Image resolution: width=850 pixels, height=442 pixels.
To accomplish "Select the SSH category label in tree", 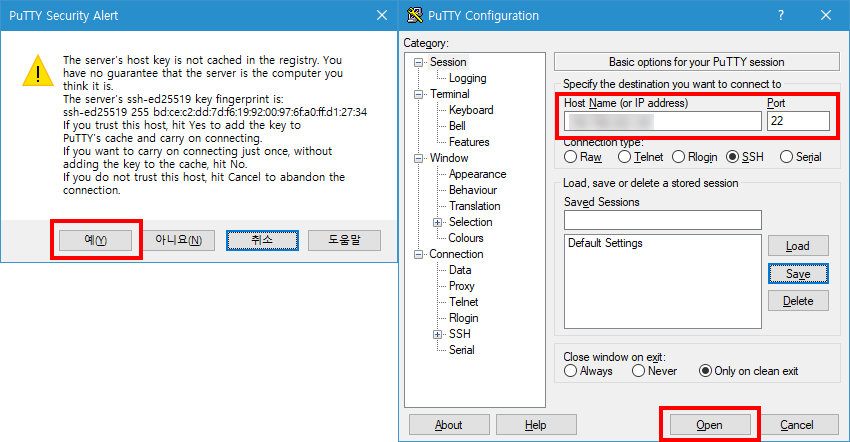I will coord(460,334).
